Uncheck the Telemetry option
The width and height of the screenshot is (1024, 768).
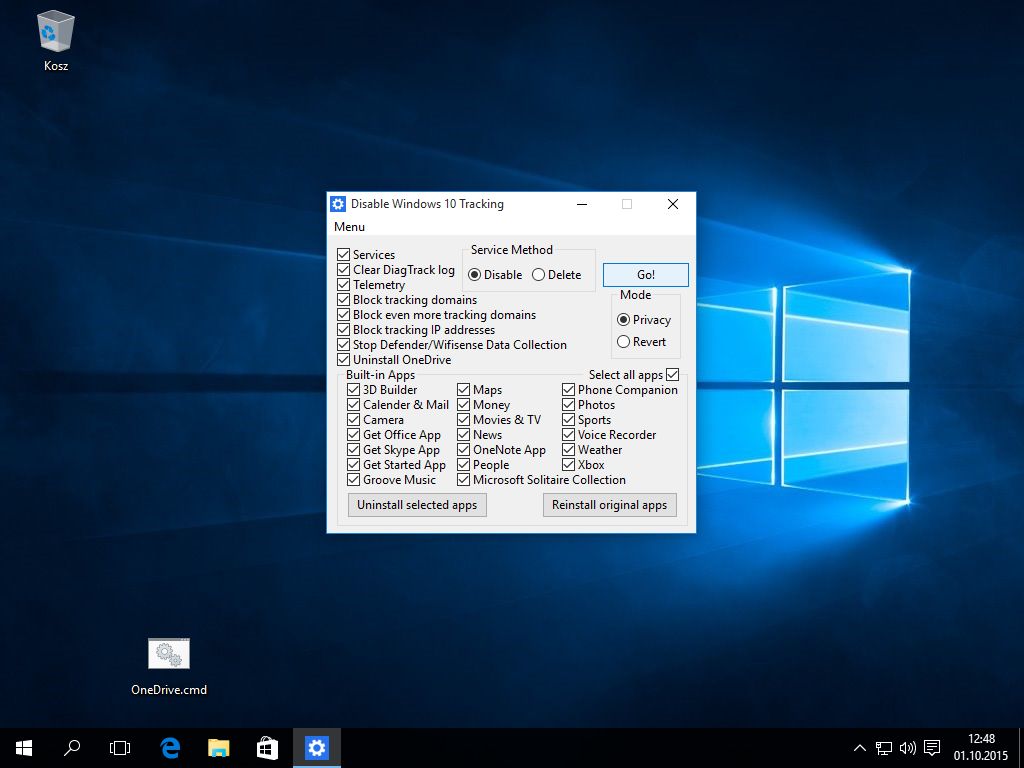coord(344,284)
